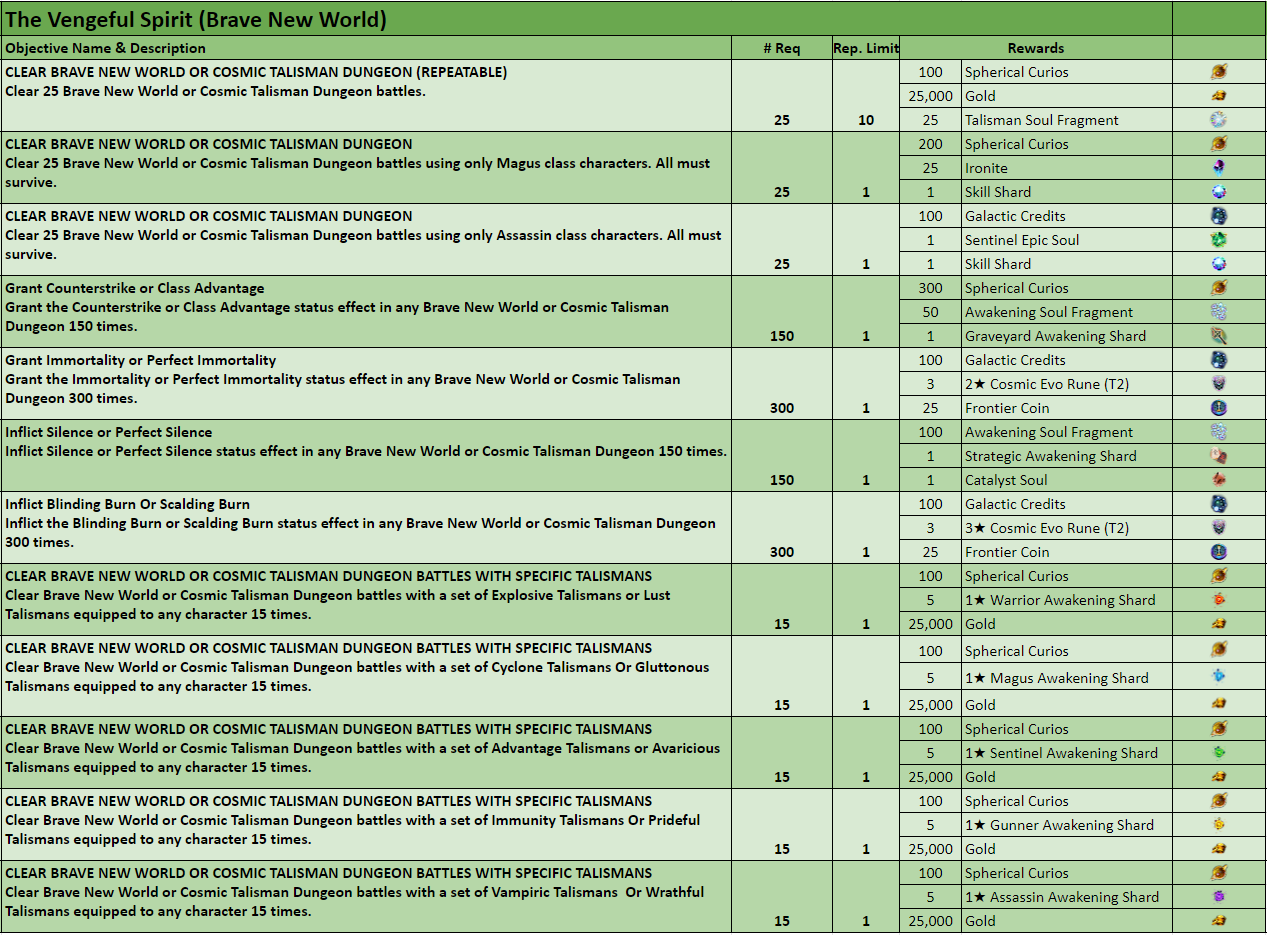Click Galactic Credits icon in Assassin-only objective
1267x935 pixels.
[x=1218, y=216]
